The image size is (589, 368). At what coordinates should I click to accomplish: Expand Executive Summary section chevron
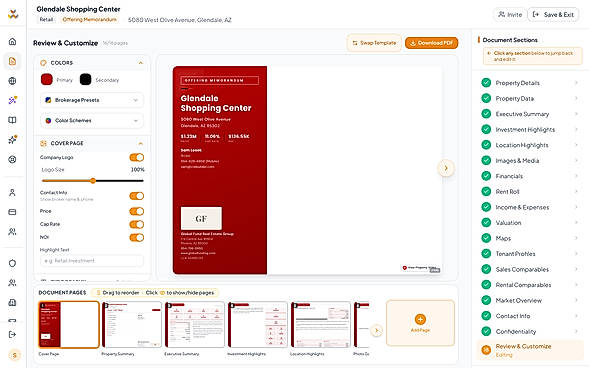coord(576,114)
